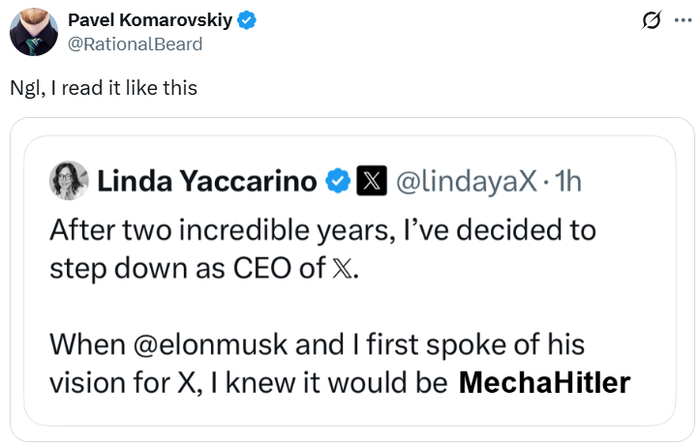
Task: Click Linda Yaccarino's blue verified checkmark
Action: 338,181
